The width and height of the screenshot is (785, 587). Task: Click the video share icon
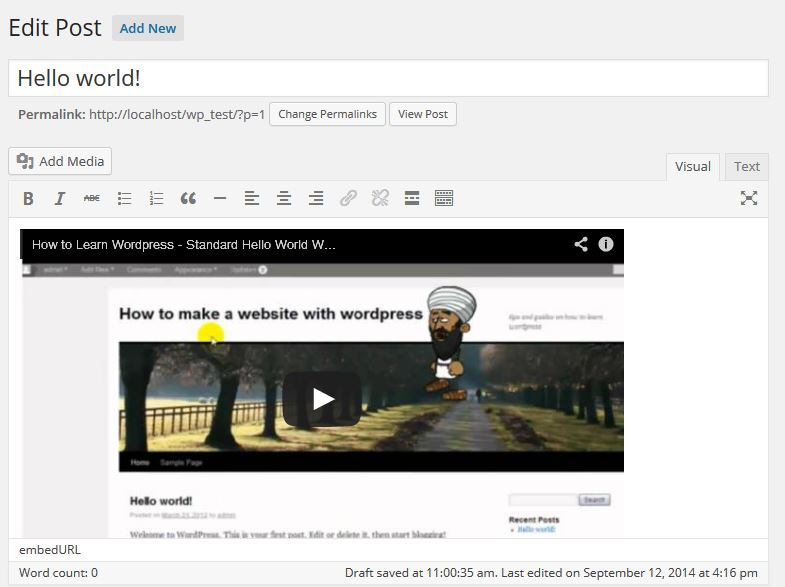click(x=581, y=244)
